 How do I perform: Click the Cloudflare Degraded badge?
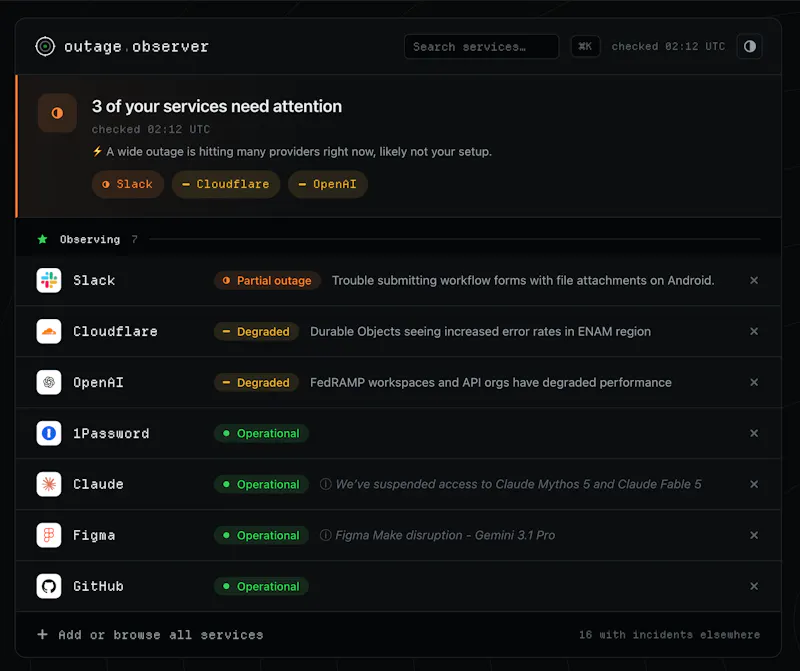256,332
